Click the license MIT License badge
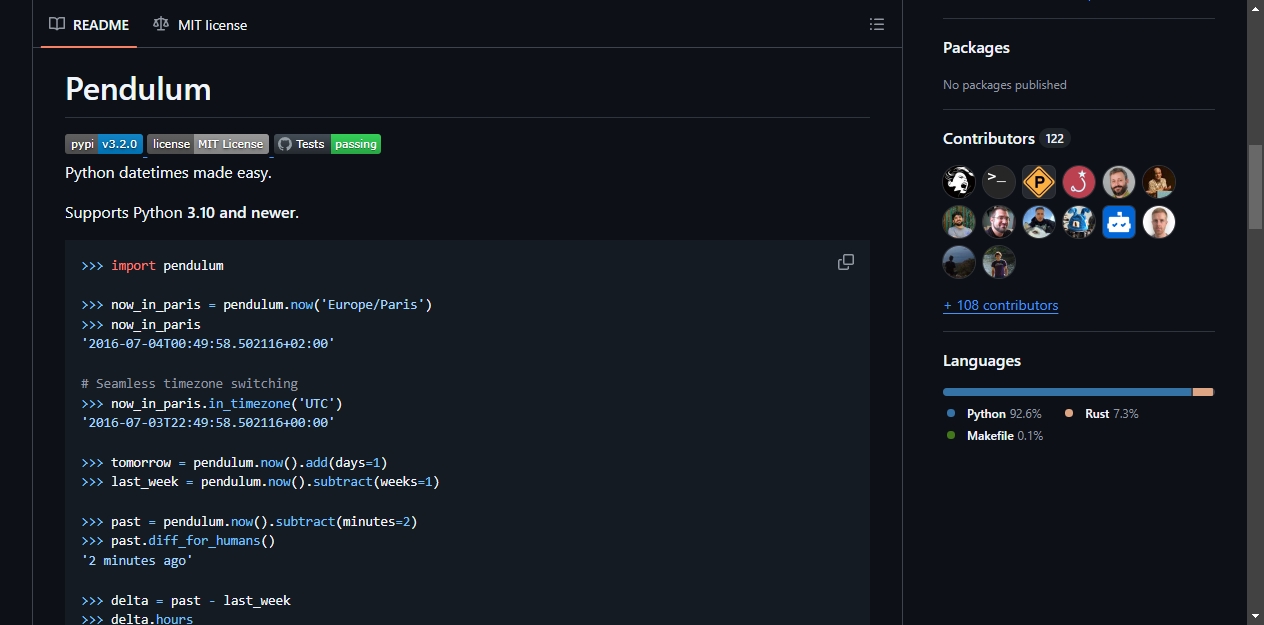Image resolution: width=1264 pixels, height=625 pixels. point(208,144)
